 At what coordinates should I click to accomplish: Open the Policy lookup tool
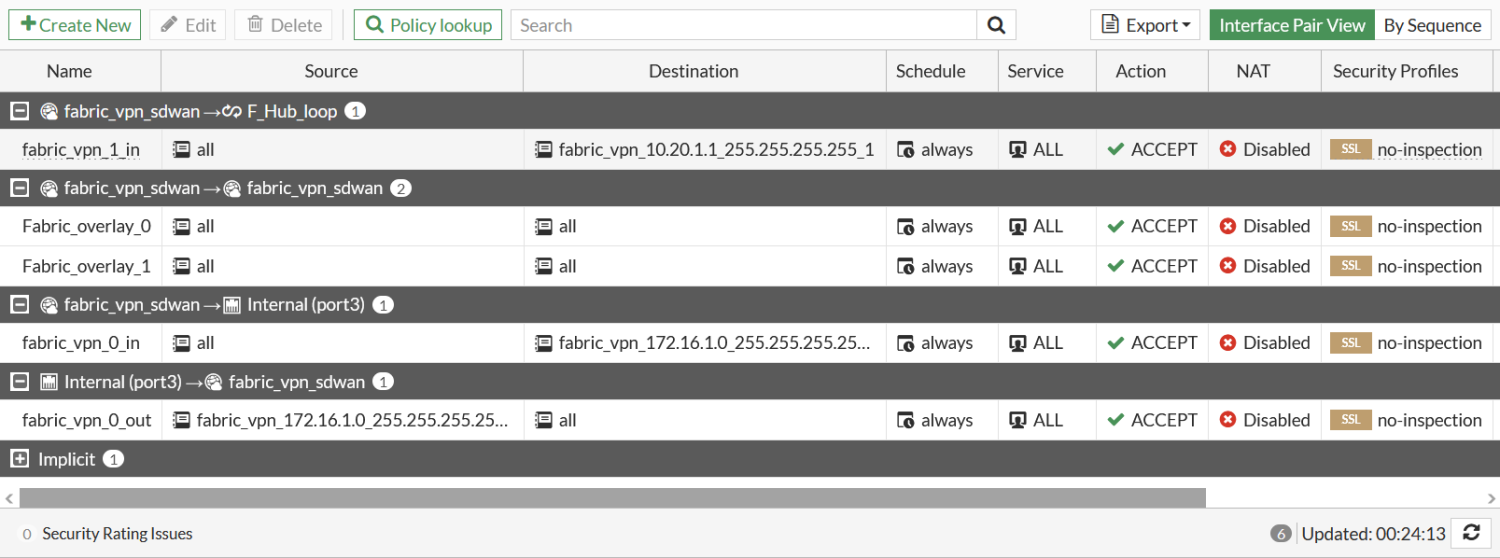(x=428, y=25)
